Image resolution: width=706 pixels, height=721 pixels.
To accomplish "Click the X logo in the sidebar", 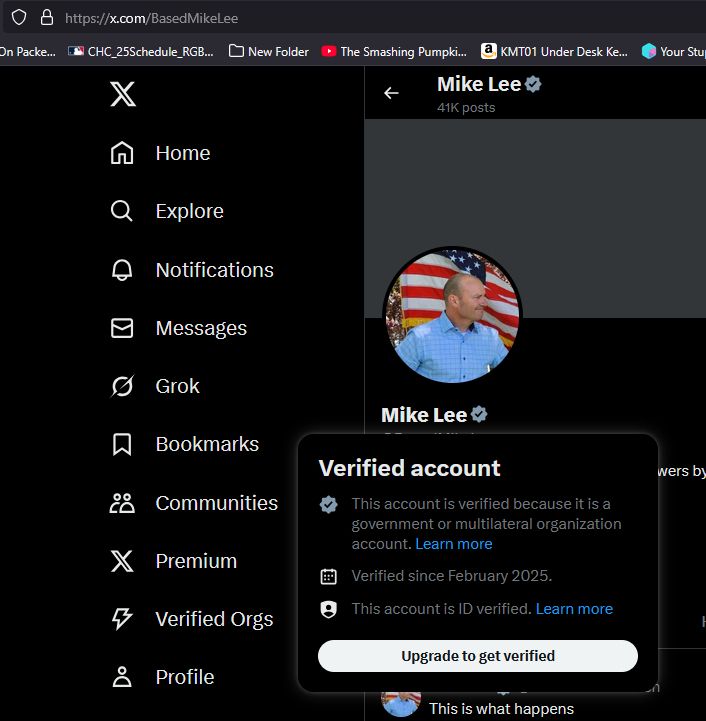I will pos(123,94).
